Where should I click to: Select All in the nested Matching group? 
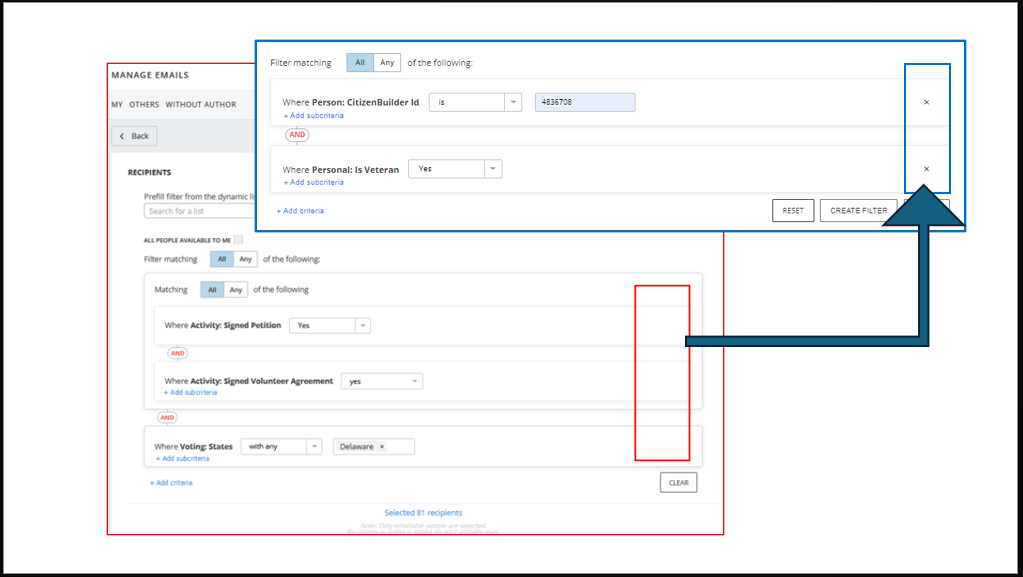(212, 290)
